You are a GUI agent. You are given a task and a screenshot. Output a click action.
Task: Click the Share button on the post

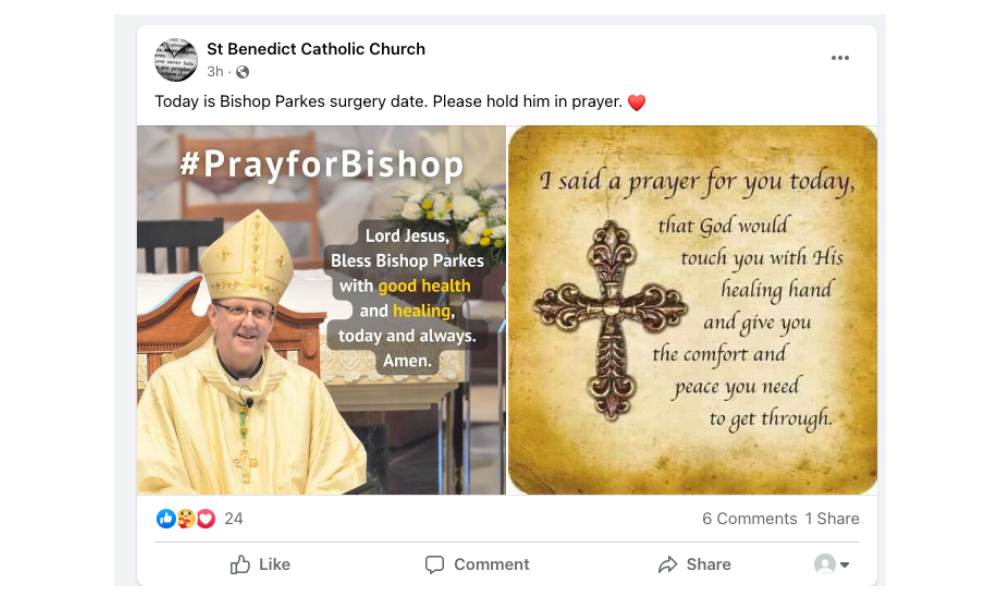pyautogui.click(x=693, y=564)
